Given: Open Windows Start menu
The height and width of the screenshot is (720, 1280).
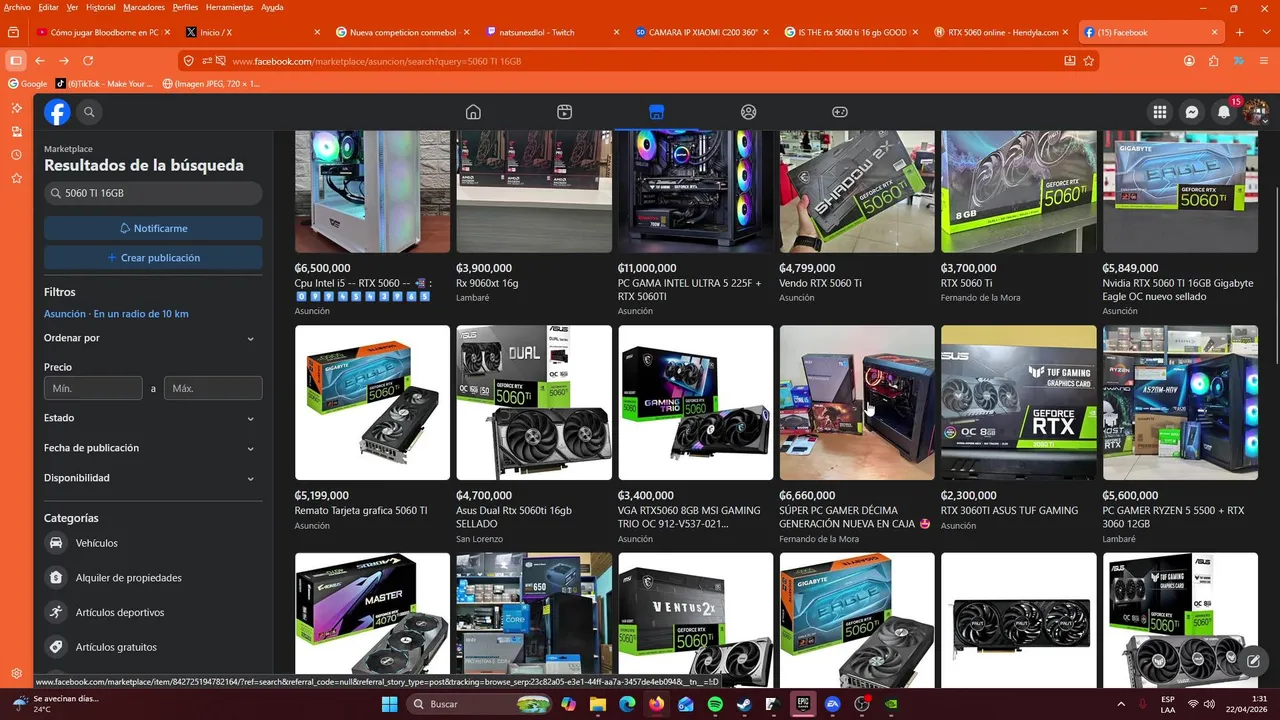Looking at the screenshot, I should [390, 704].
